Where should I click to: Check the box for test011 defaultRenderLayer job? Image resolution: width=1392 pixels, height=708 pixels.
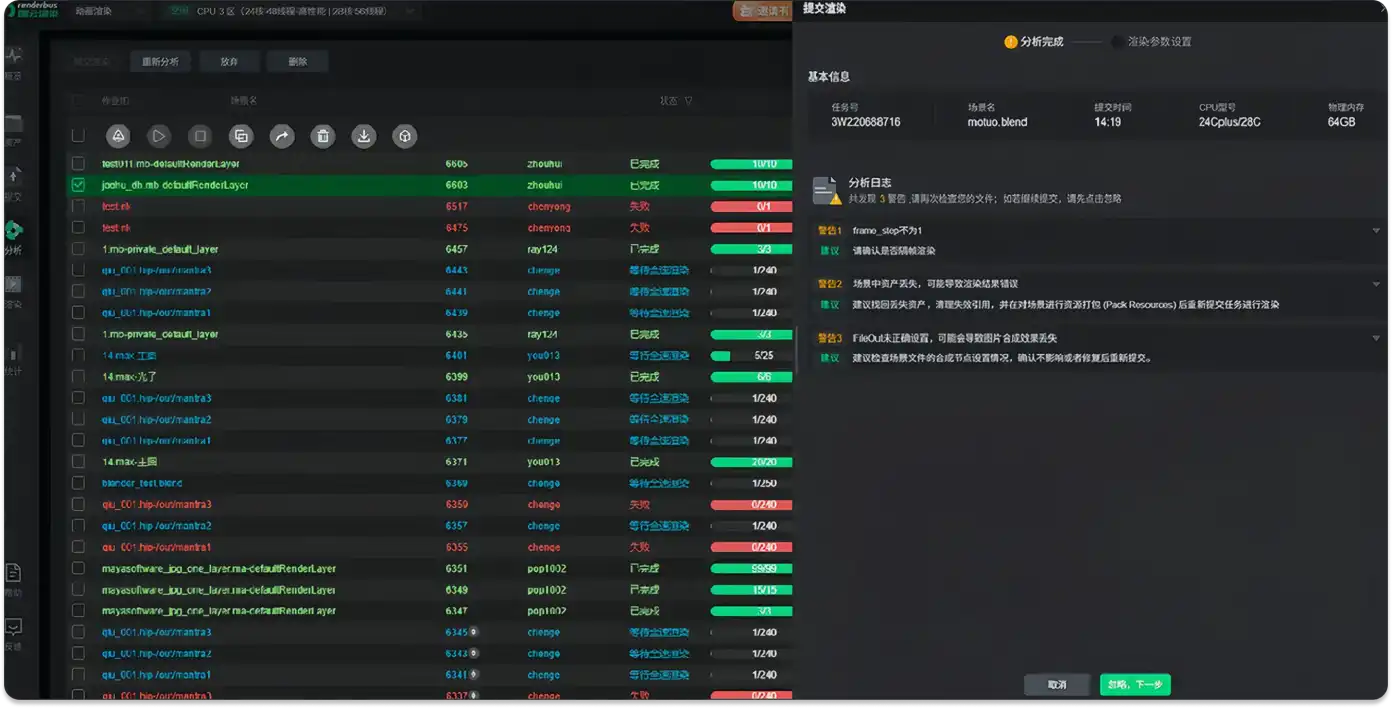[x=78, y=164]
